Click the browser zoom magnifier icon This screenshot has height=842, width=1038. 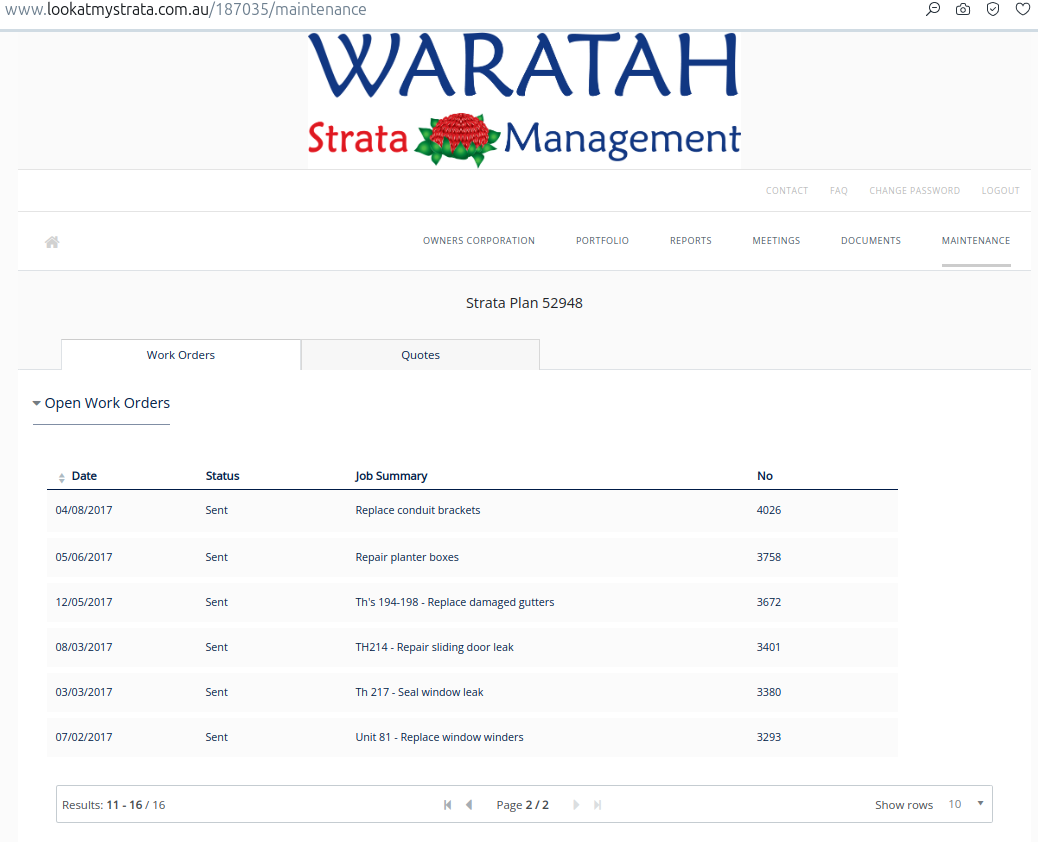(933, 9)
